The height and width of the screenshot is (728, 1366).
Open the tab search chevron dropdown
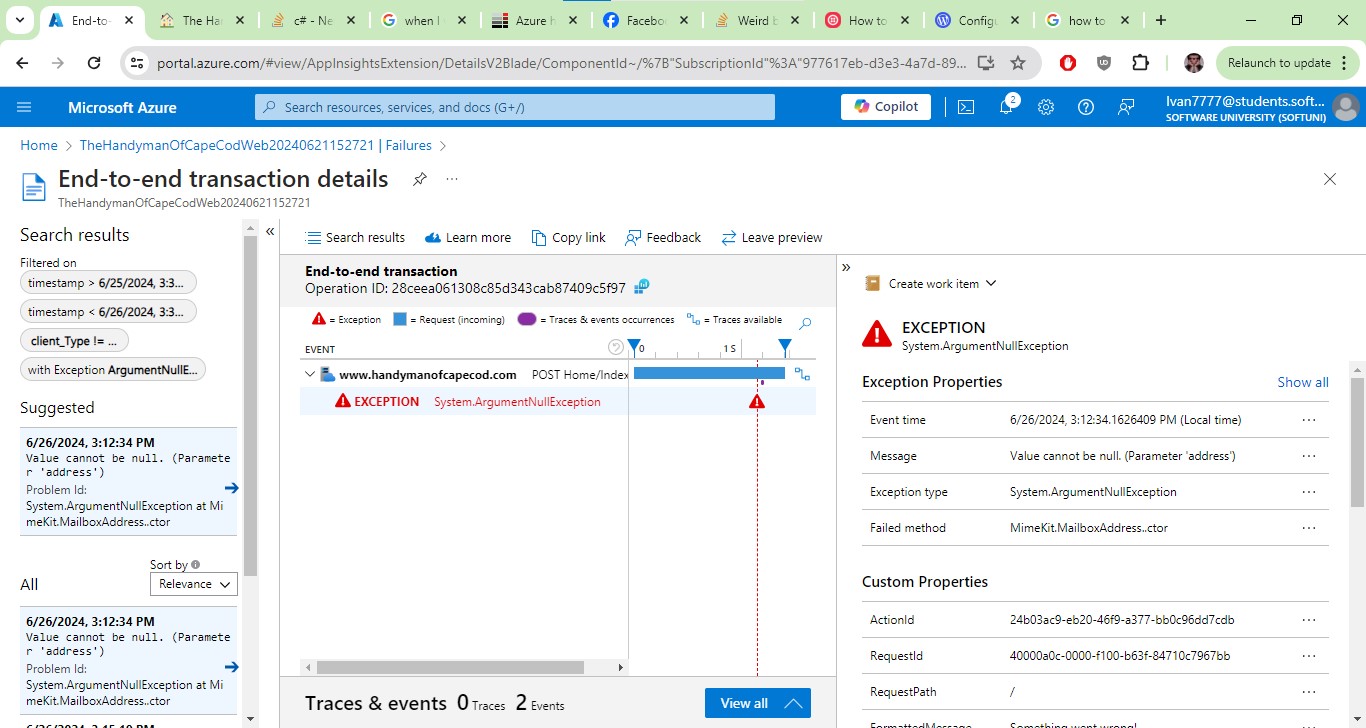21,20
